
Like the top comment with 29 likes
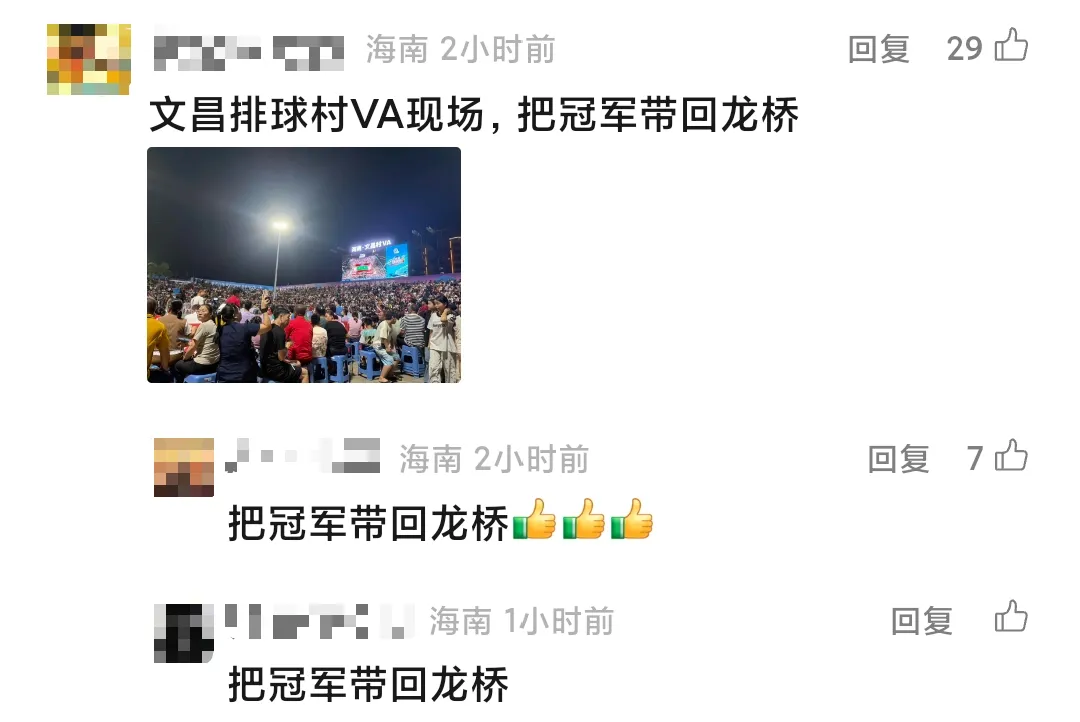pyautogui.click(x=1011, y=45)
